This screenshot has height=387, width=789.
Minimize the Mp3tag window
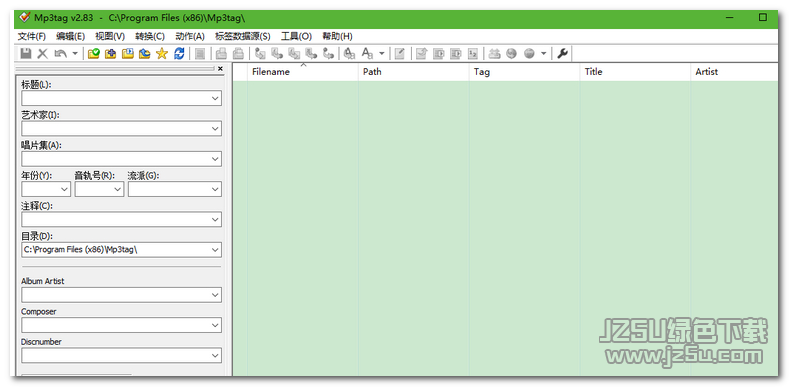[730, 18]
